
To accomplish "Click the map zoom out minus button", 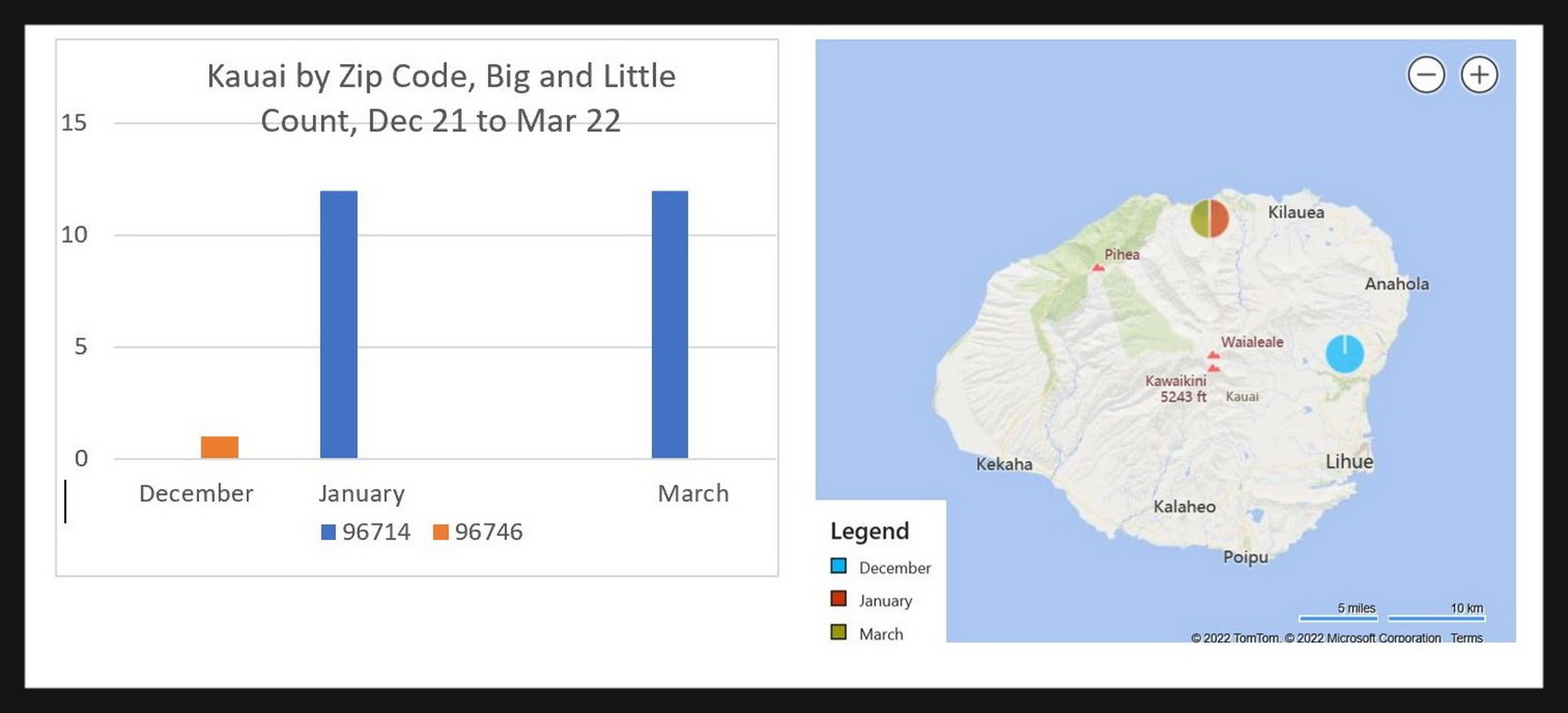I will click(x=1426, y=75).
